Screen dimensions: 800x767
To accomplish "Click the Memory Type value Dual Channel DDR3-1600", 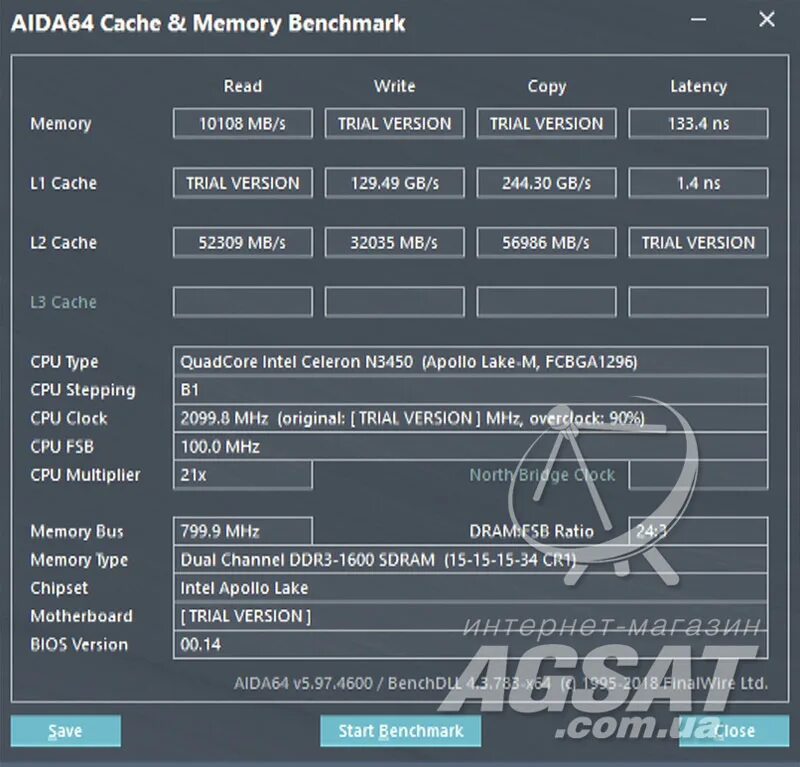I will click(x=470, y=560).
